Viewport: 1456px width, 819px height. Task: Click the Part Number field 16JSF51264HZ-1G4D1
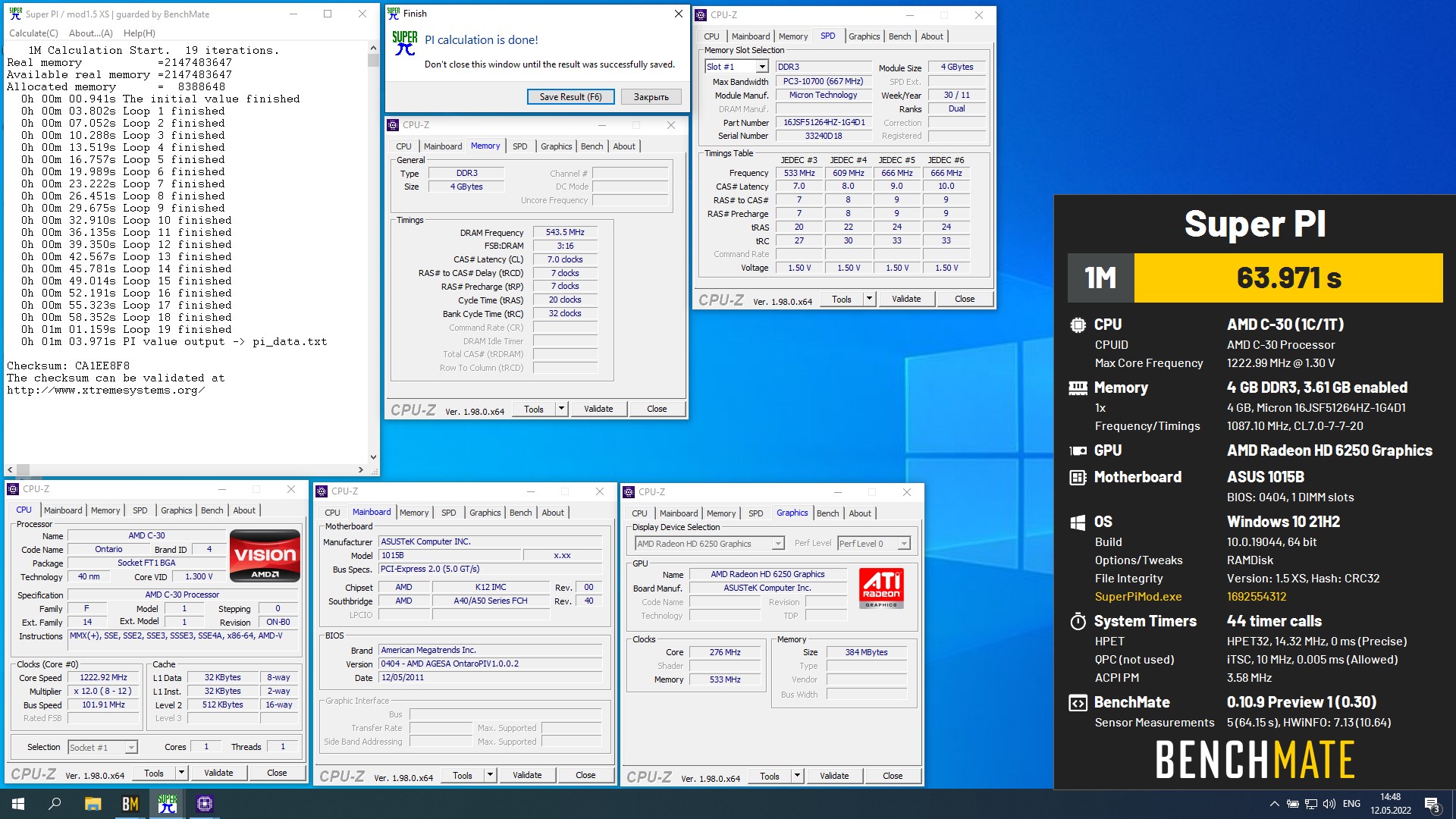point(824,122)
